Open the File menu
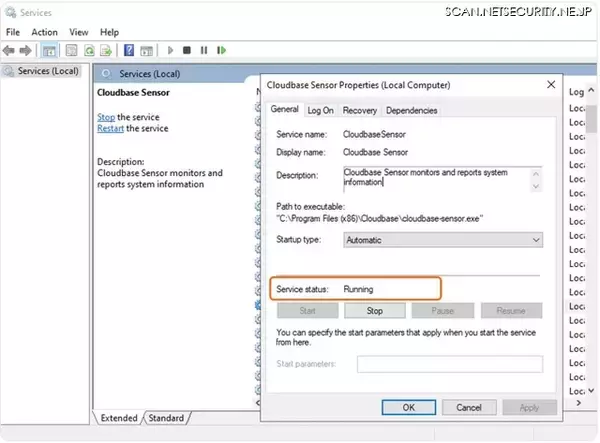The width and height of the screenshot is (600, 443). click(13, 32)
